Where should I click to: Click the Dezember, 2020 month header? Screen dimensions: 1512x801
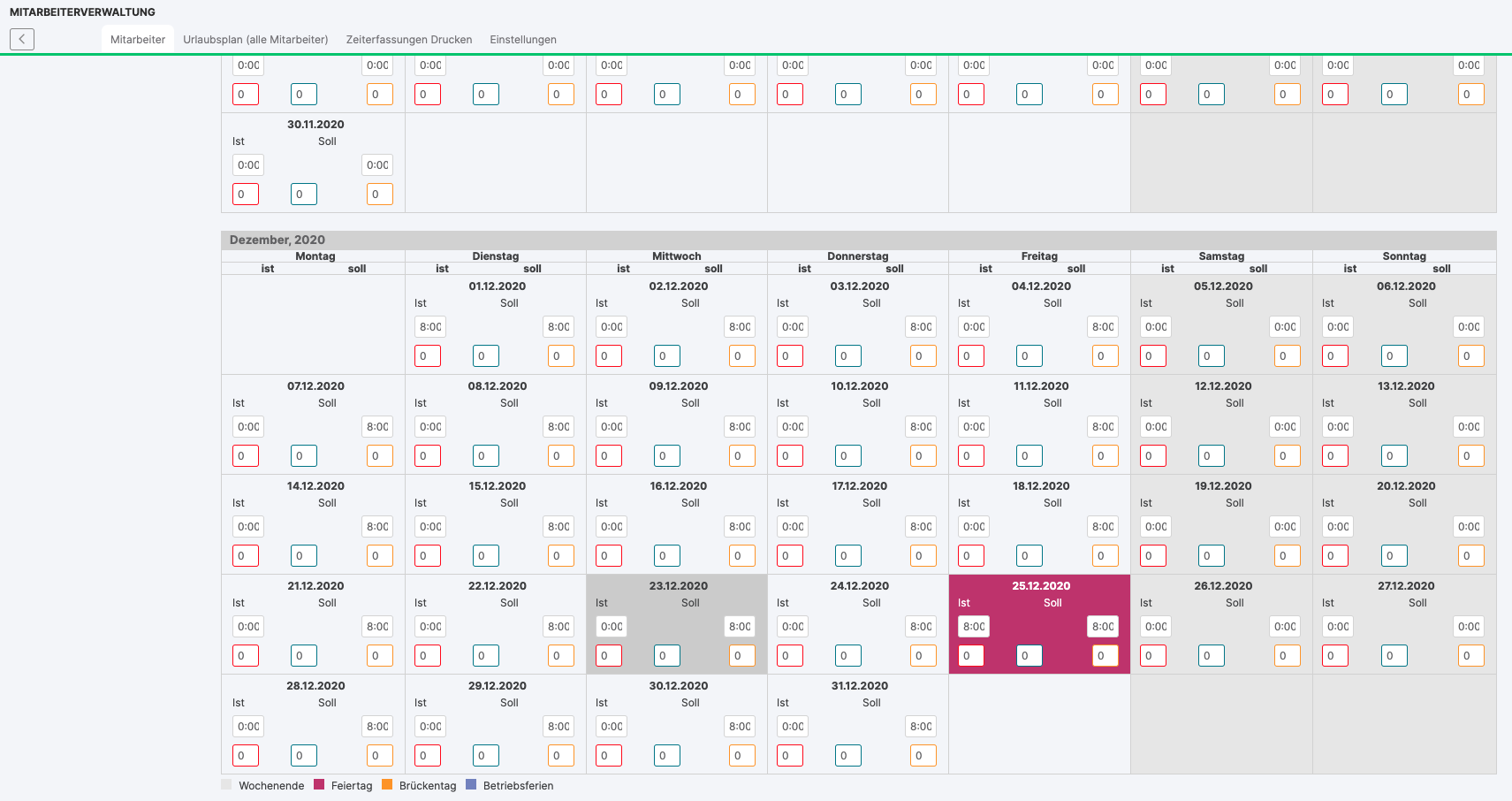(277, 240)
